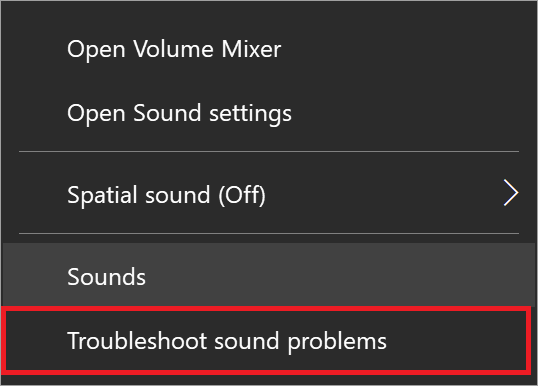Click the '(Off)' label of Spatial sound
The height and width of the screenshot is (386, 538).
point(242,195)
